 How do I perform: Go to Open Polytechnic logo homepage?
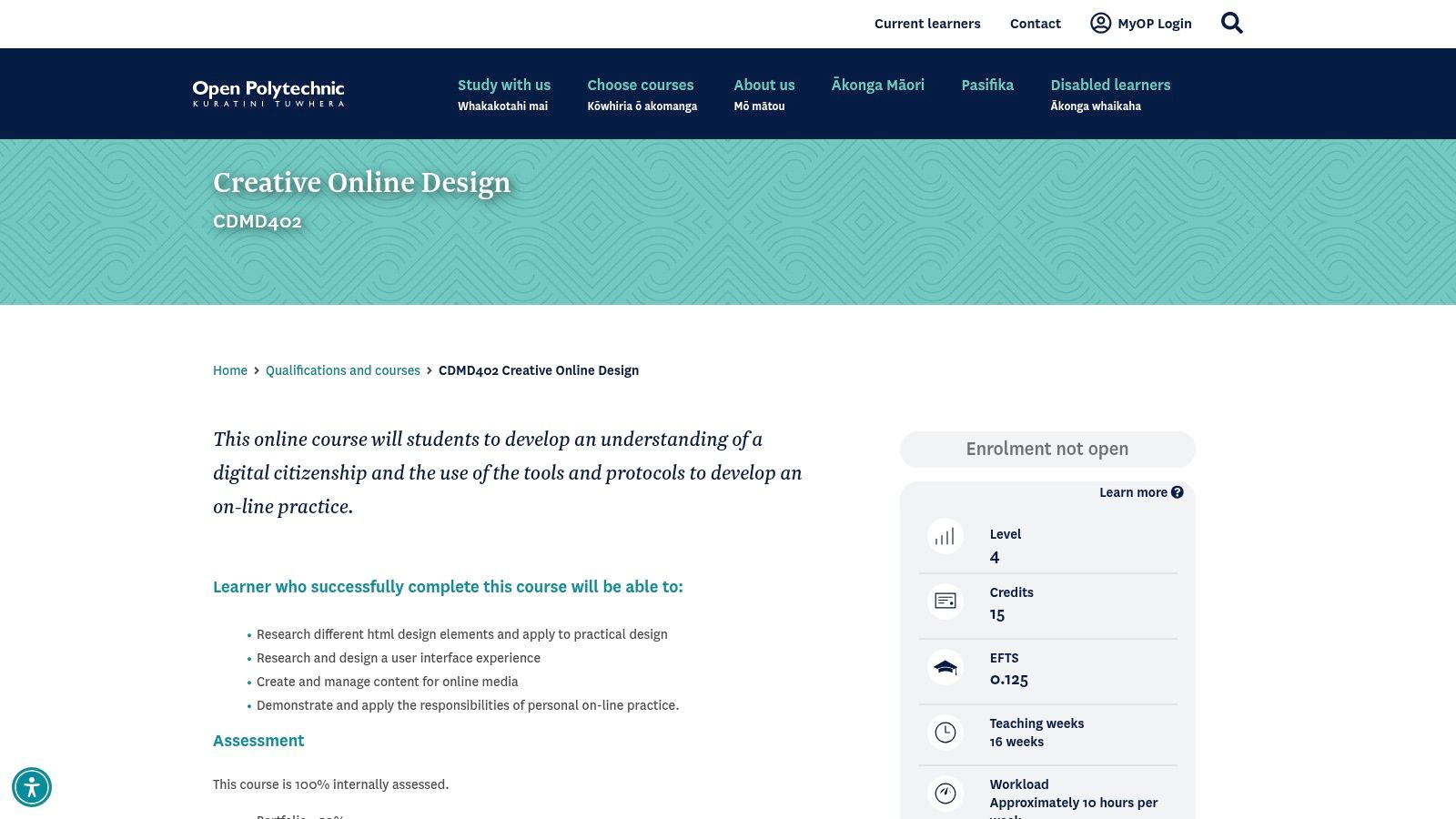tap(268, 93)
